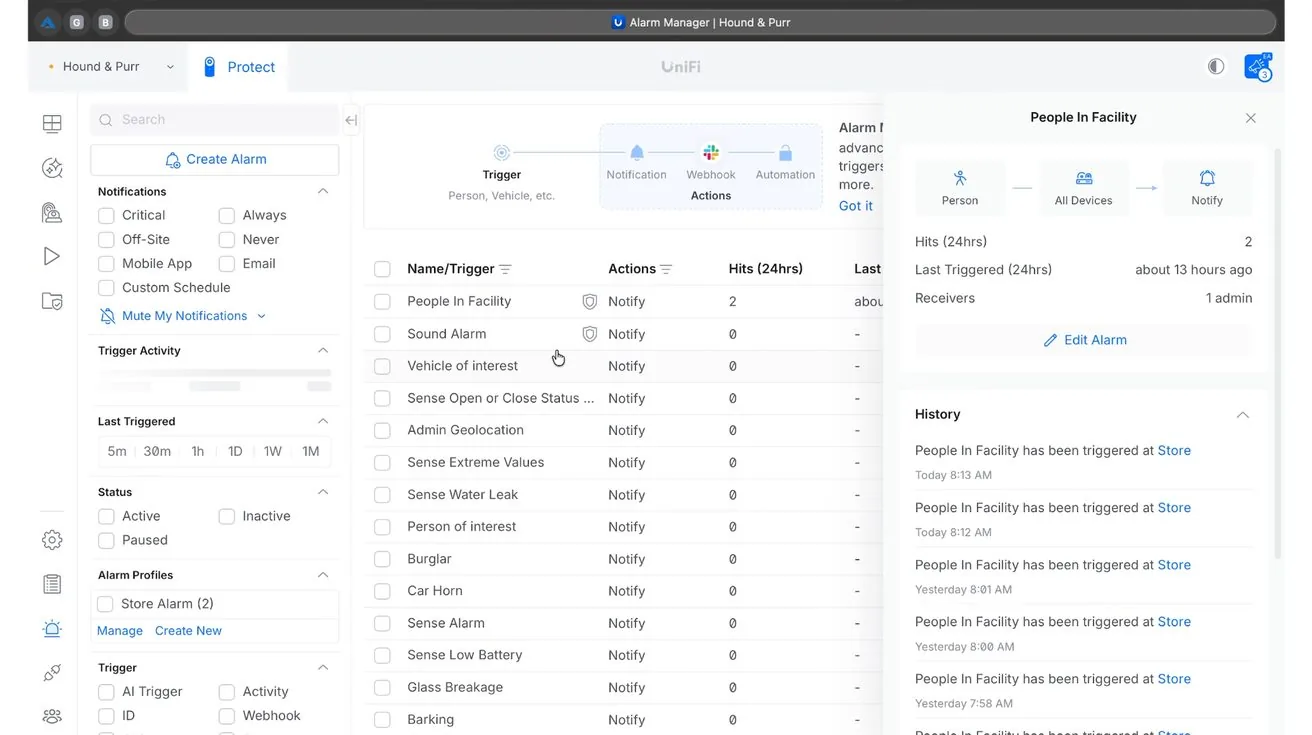1312x735 pixels.
Task: Collapse the History section chevron
Action: coord(1243,415)
